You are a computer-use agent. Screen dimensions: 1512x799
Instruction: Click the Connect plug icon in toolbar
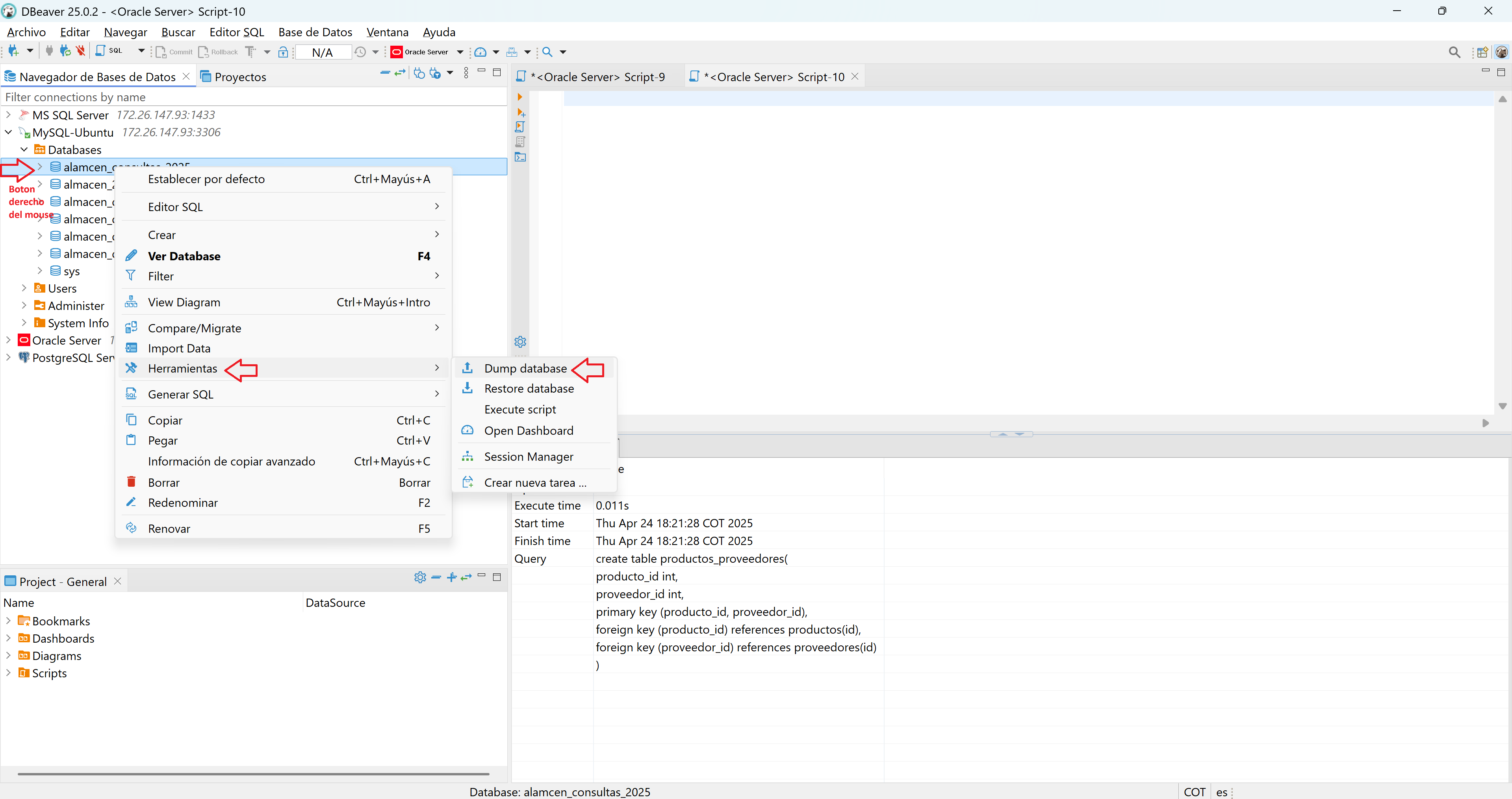coord(49,51)
